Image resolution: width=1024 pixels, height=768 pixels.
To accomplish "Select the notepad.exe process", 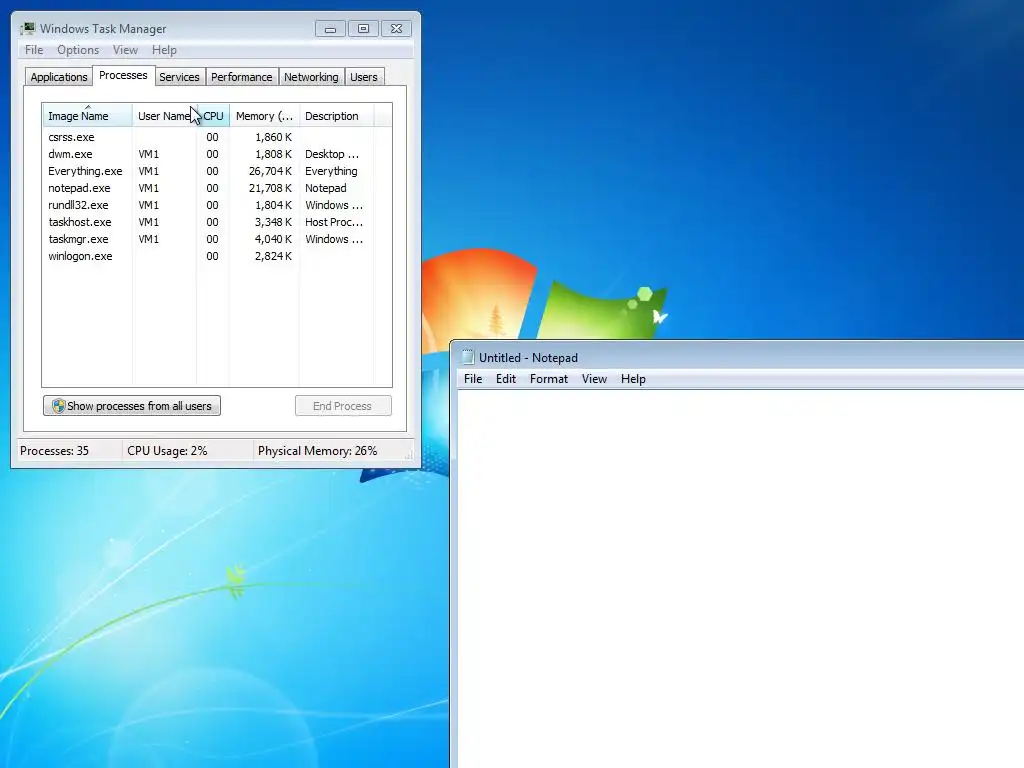I will (x=209, y=188).
